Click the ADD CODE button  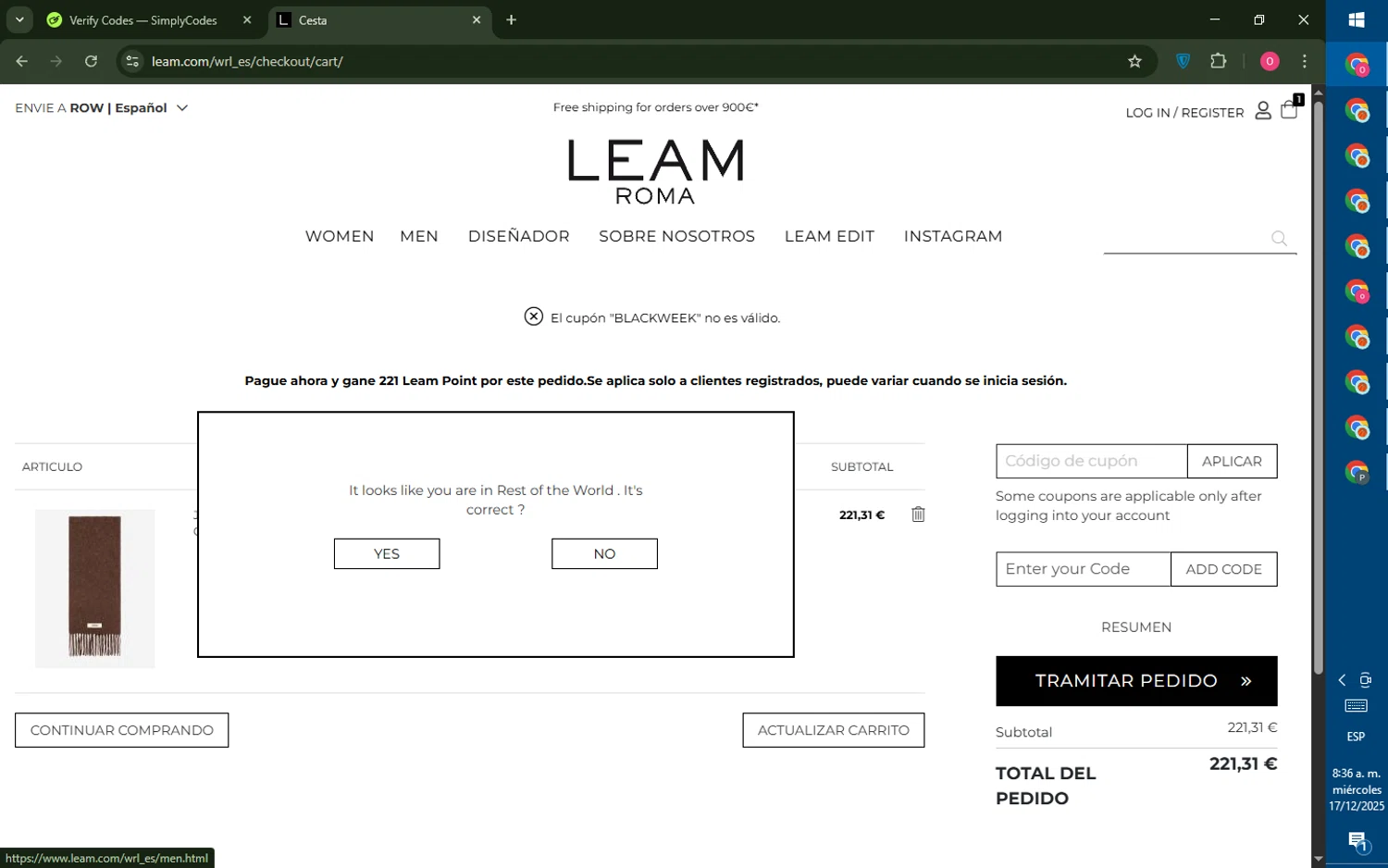1223,569
